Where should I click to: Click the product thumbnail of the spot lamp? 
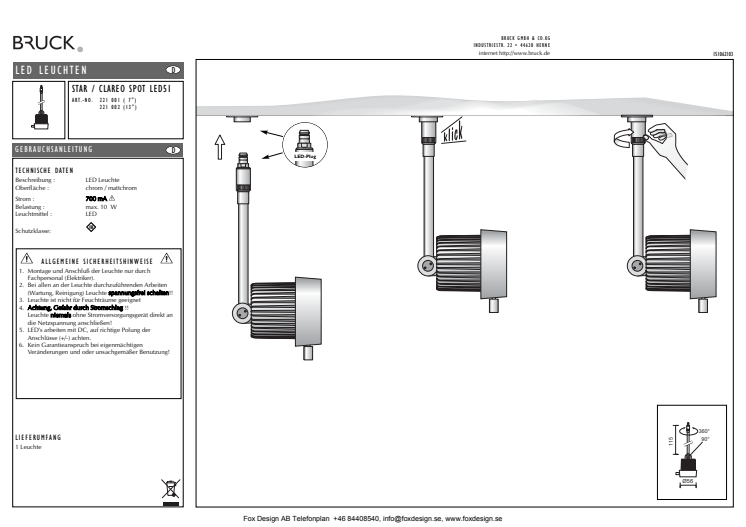tap(39, 109)
